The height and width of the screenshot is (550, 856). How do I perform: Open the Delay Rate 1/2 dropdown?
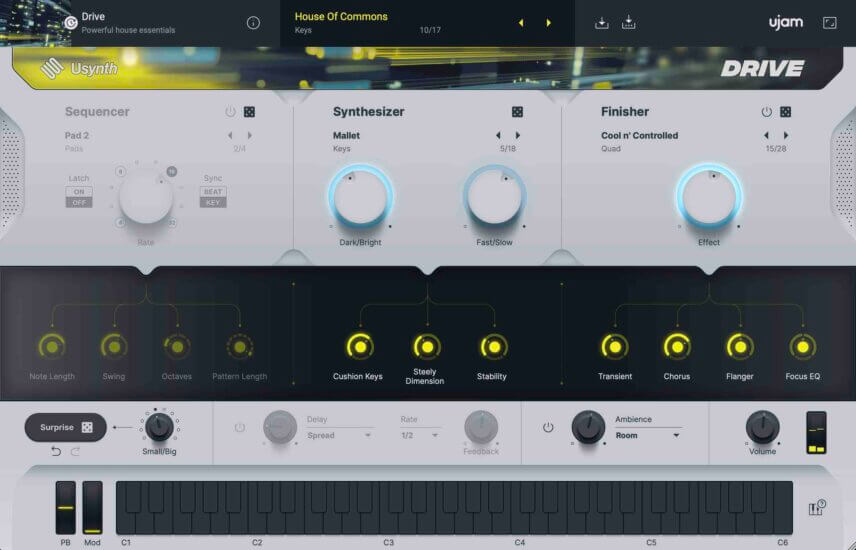(x=419, y=435)
